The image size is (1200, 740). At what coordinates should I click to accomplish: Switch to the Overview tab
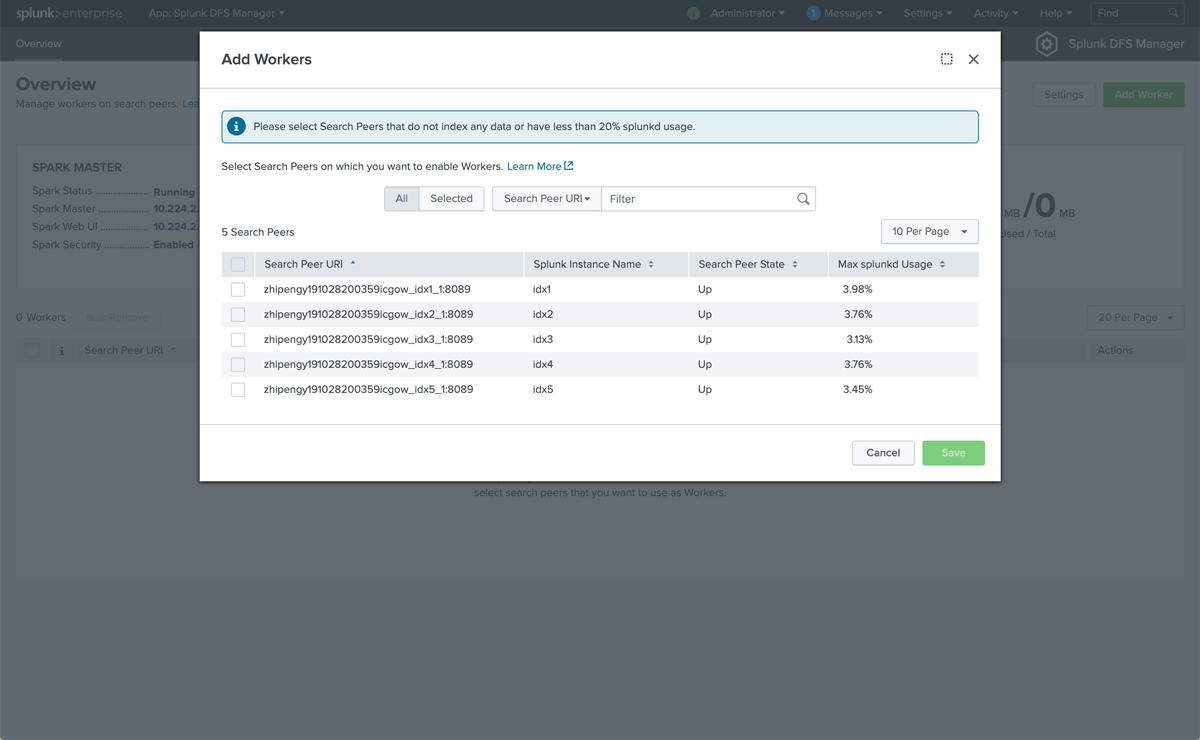coord(38,44)
